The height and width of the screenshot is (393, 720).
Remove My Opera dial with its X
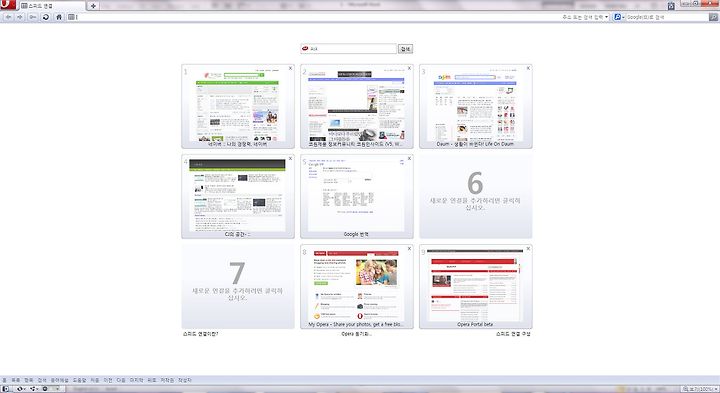(x=409, y=248)
